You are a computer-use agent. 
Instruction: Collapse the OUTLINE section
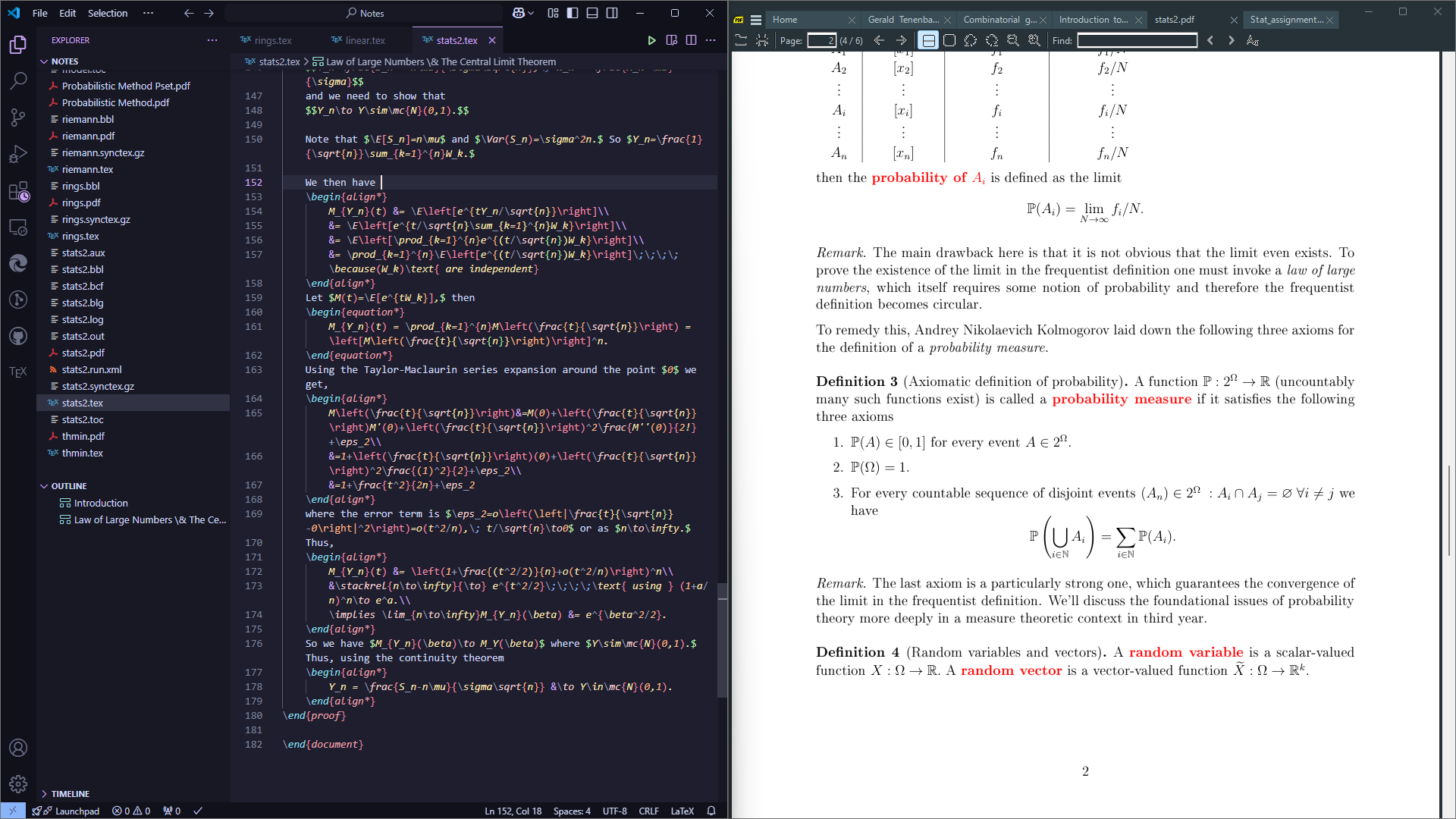pyautogui.click(x=68, y=486)
